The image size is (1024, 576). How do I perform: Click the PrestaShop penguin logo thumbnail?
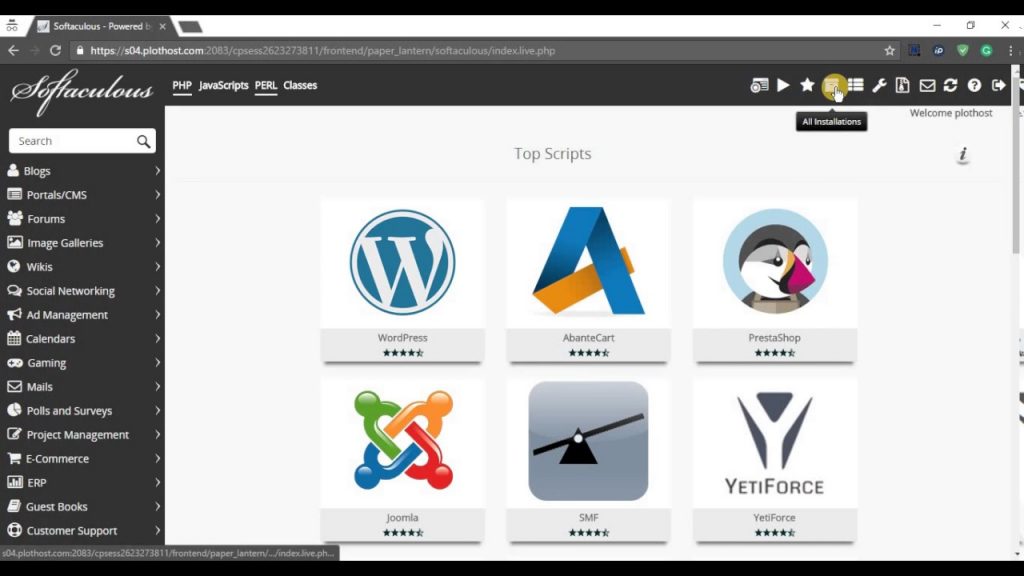[x=775, y=261]
